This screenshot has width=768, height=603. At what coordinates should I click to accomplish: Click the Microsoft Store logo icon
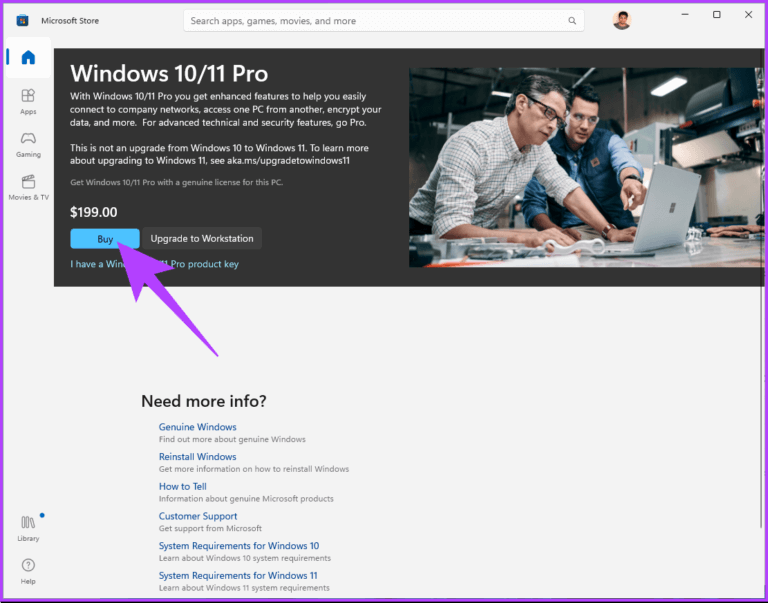pyautogui.click(x=22, y=21)
